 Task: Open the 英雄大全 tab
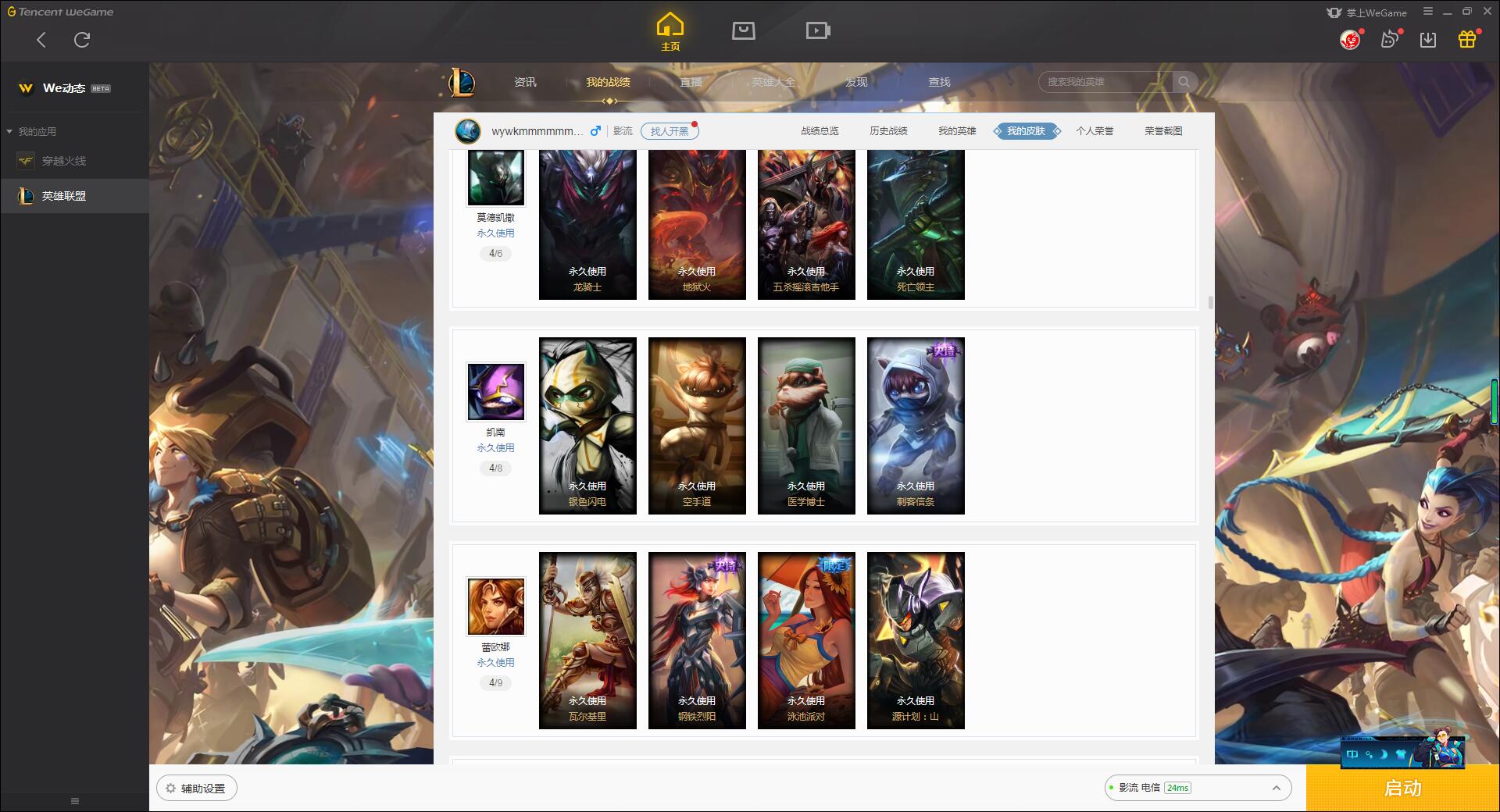[x=773, y=82]
